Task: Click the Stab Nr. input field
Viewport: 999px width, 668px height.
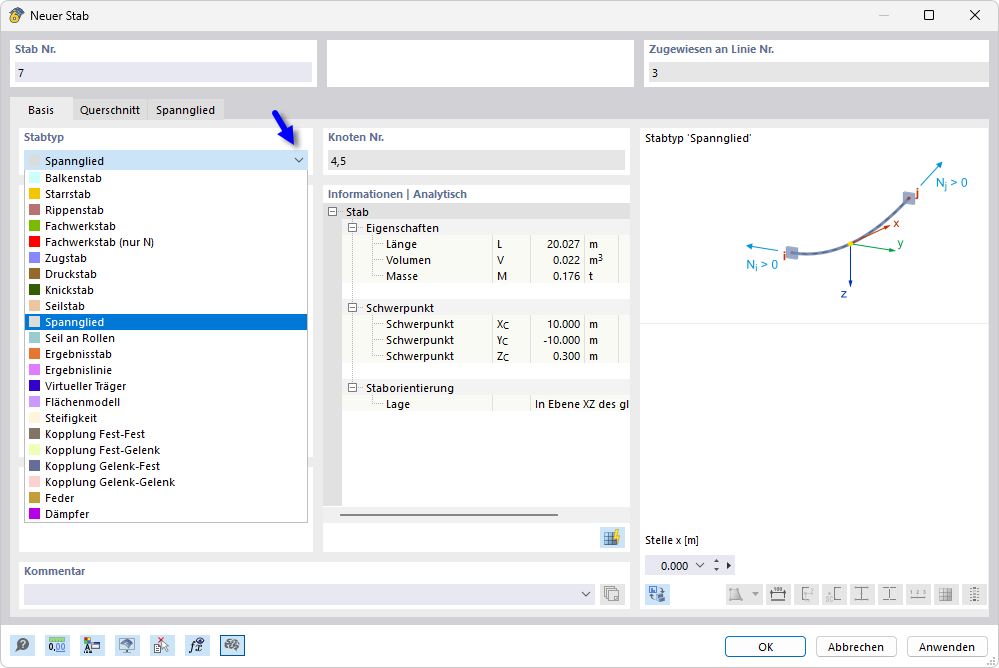Action: pos(163,73)
